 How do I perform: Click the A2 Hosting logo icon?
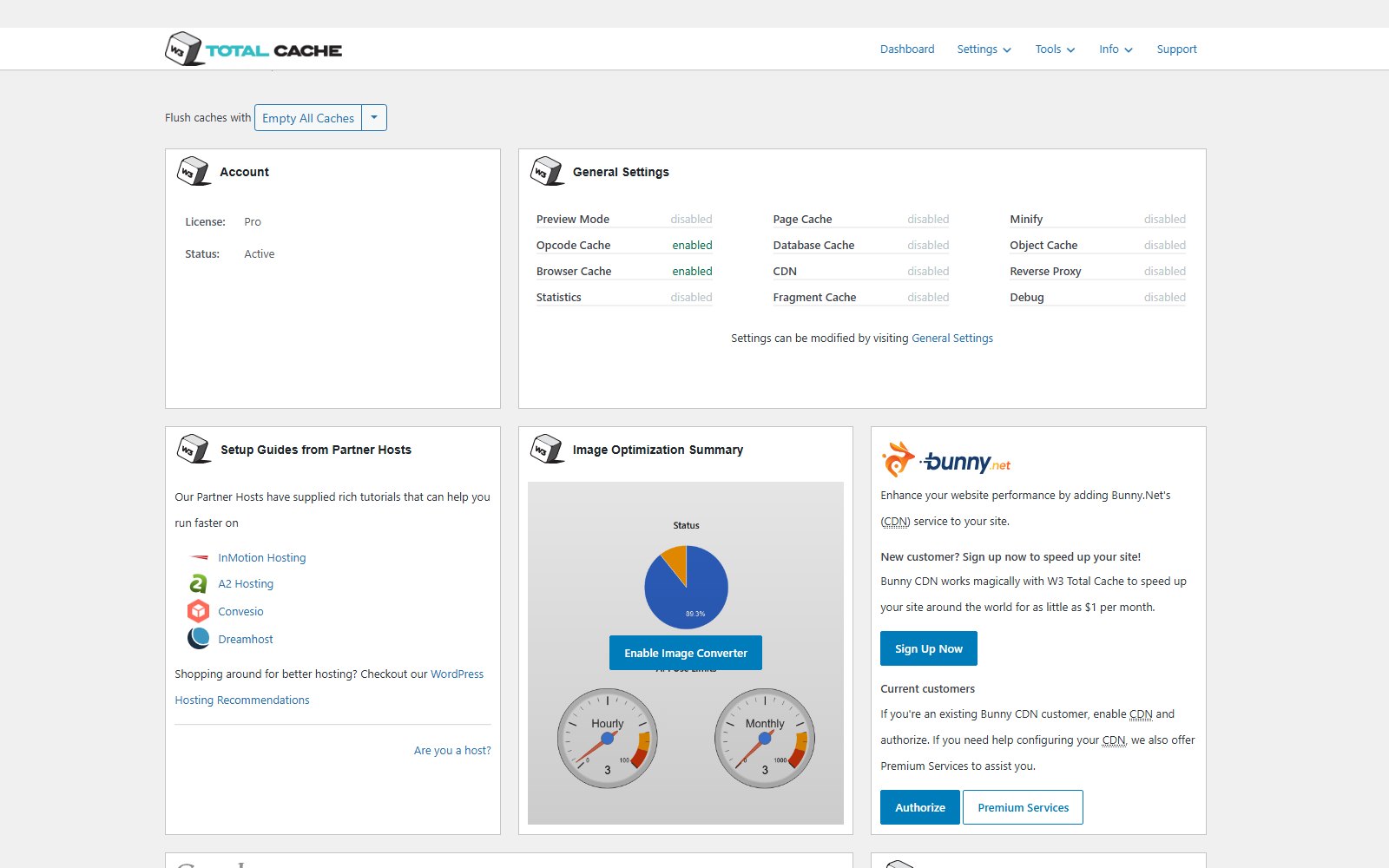pos(199,583)
